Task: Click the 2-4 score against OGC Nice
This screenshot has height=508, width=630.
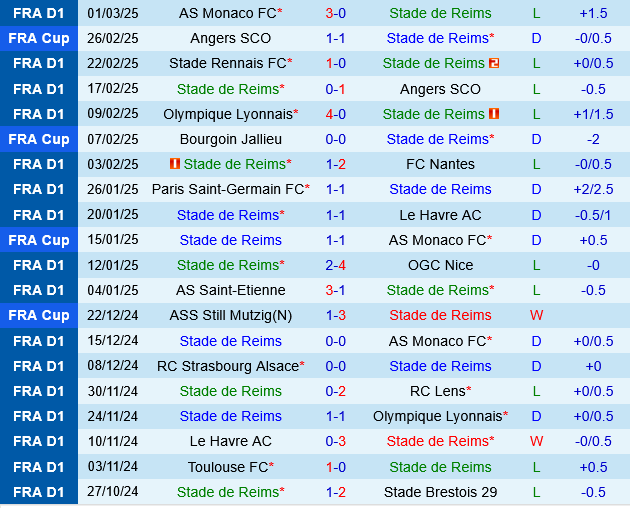Action: pos(336,265)
